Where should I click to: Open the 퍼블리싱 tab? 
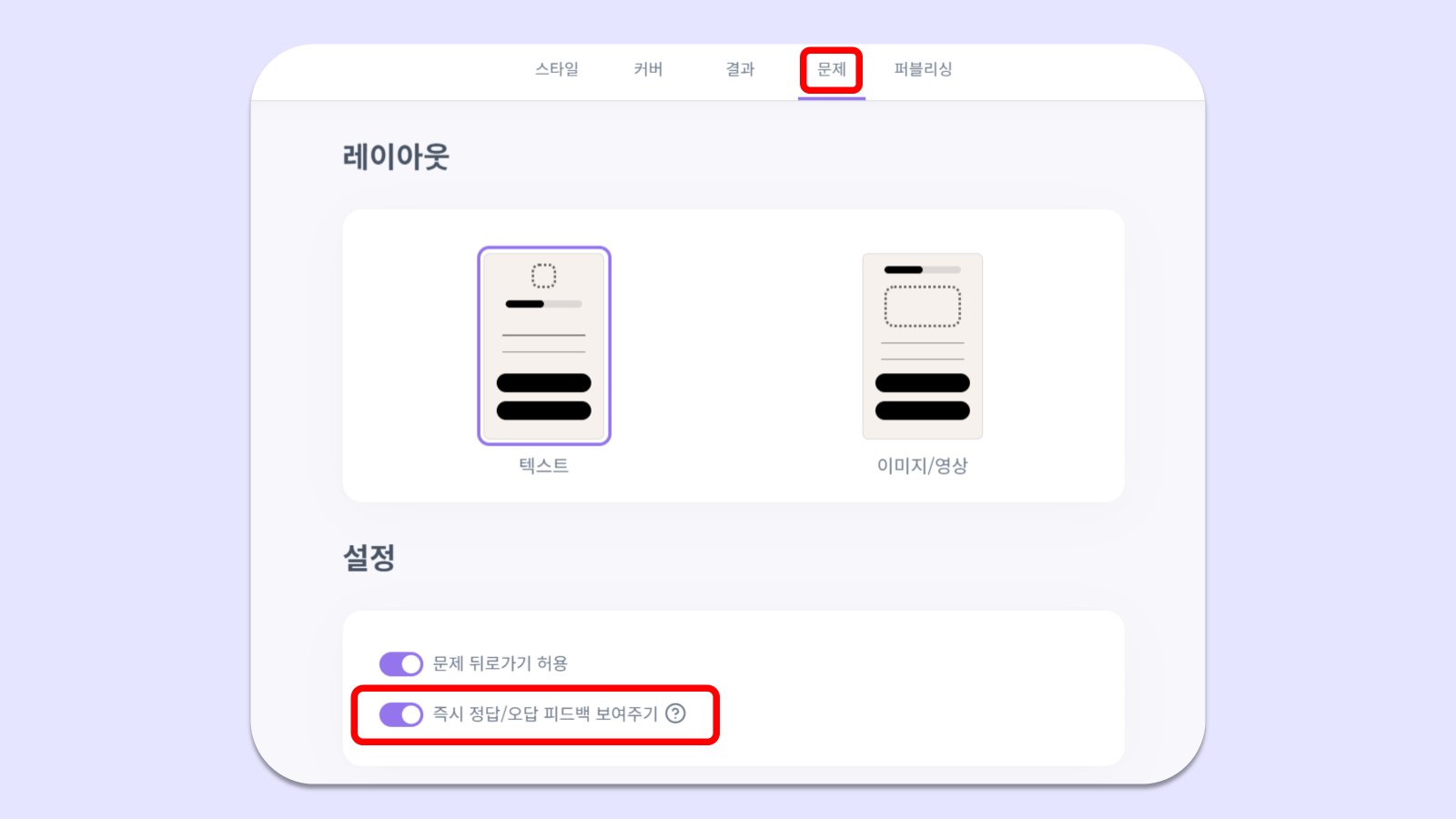click(x=923, y=69)
